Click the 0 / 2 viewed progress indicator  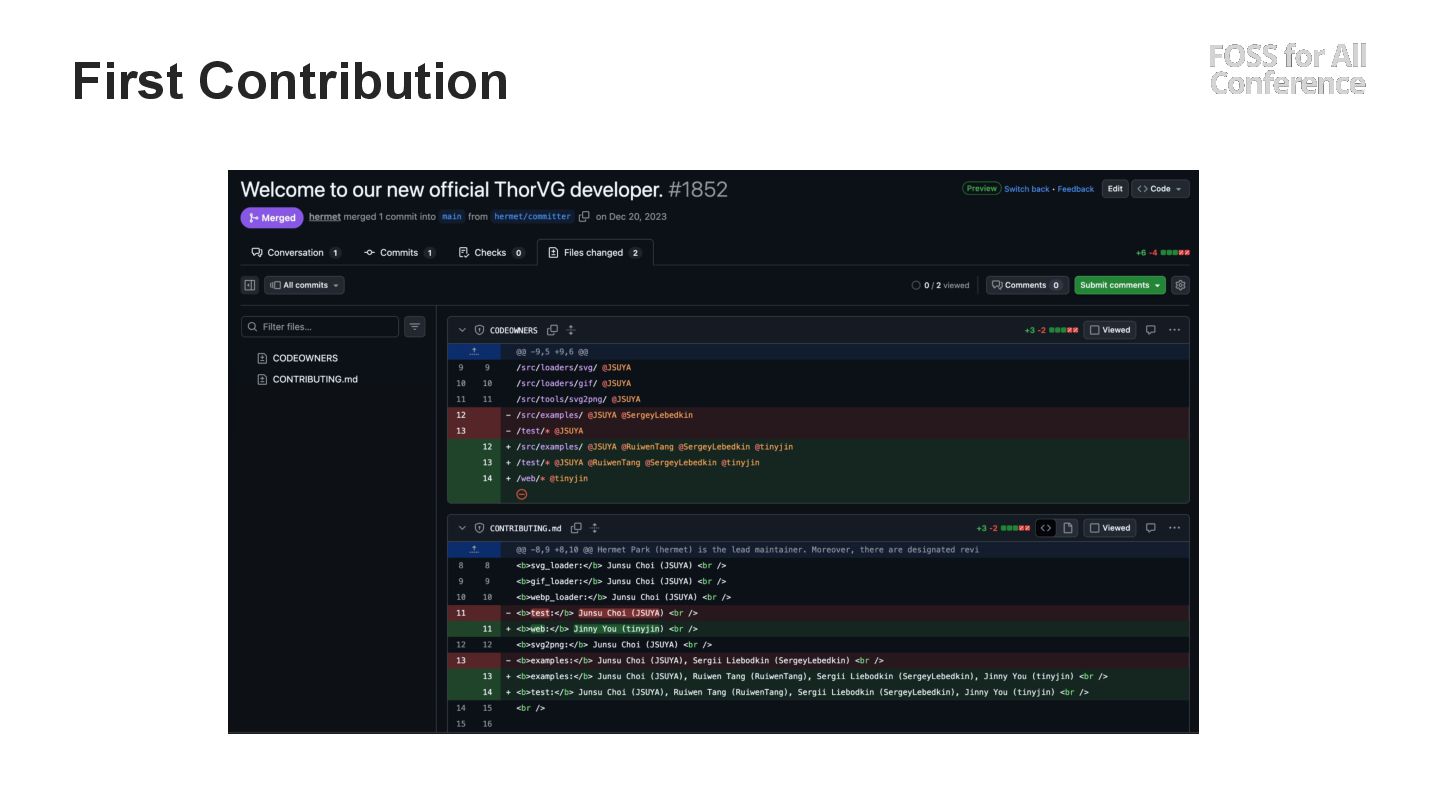point(940,285)
